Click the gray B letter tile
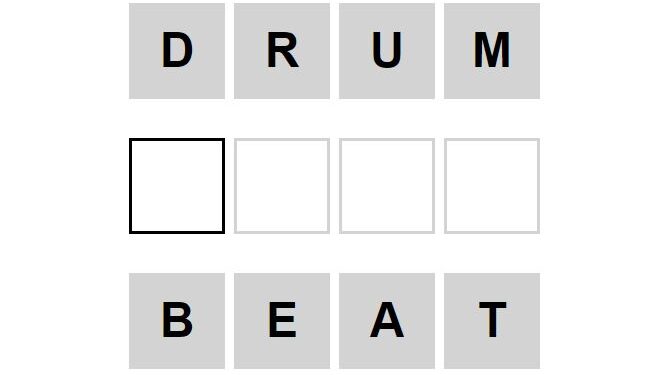Screen dimensions: 662x375 (x=177, y=321)
